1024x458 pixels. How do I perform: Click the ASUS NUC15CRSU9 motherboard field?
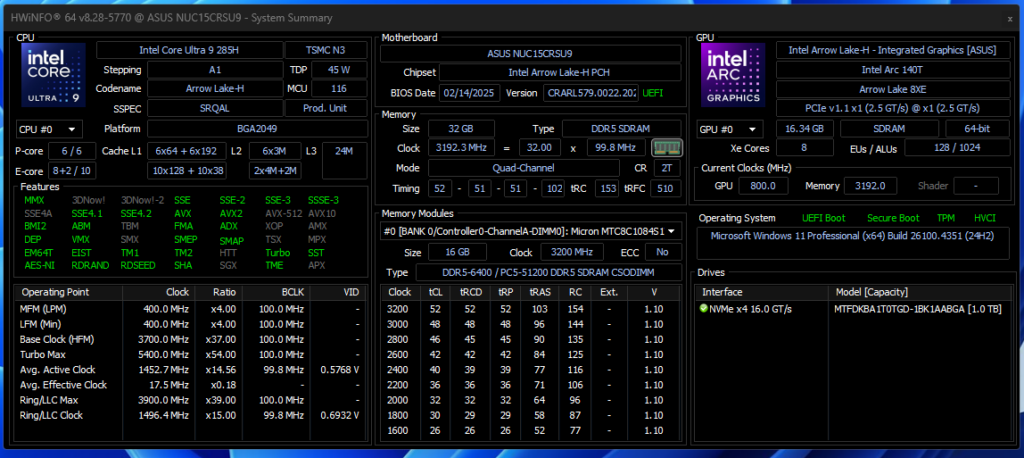click(x=530, y=54)
